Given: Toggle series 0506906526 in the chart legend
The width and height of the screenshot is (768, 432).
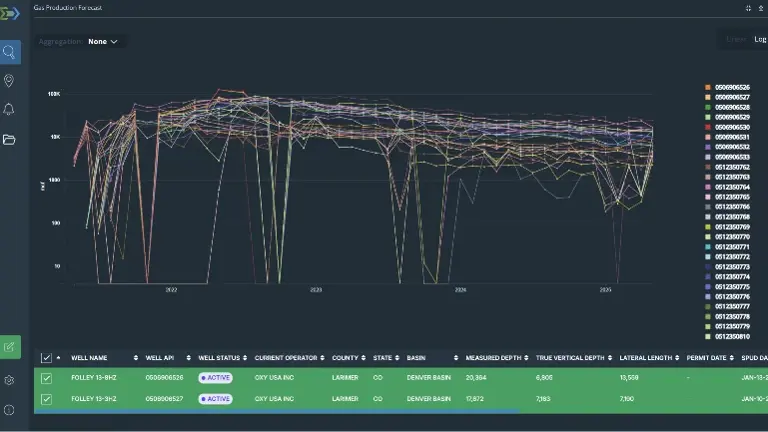Looking at the screenshot, I should point(730,87).
